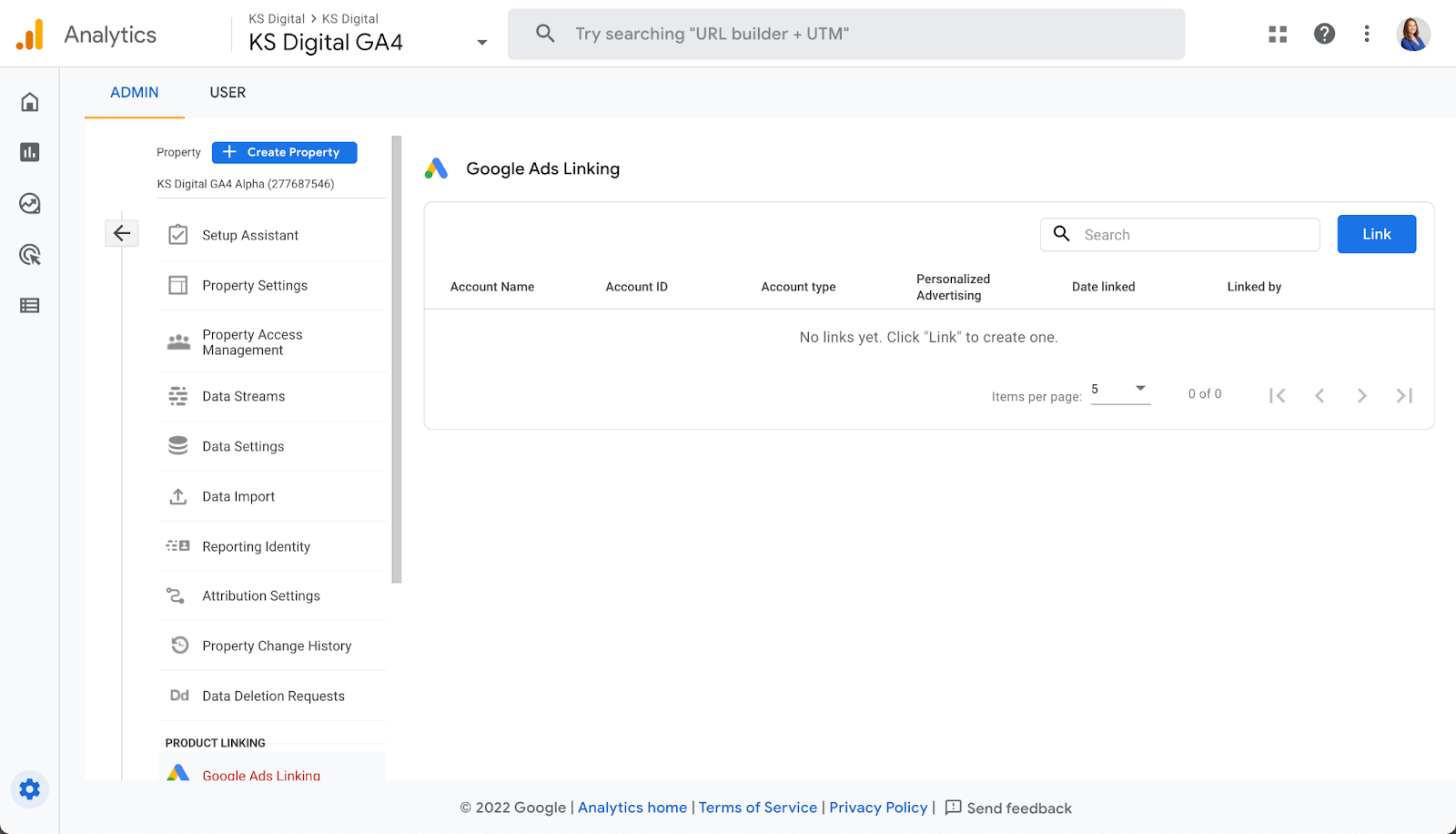Go to last page of links table
The height and width of the screenshot is (834, 1456).
(x=1404, y=395)
